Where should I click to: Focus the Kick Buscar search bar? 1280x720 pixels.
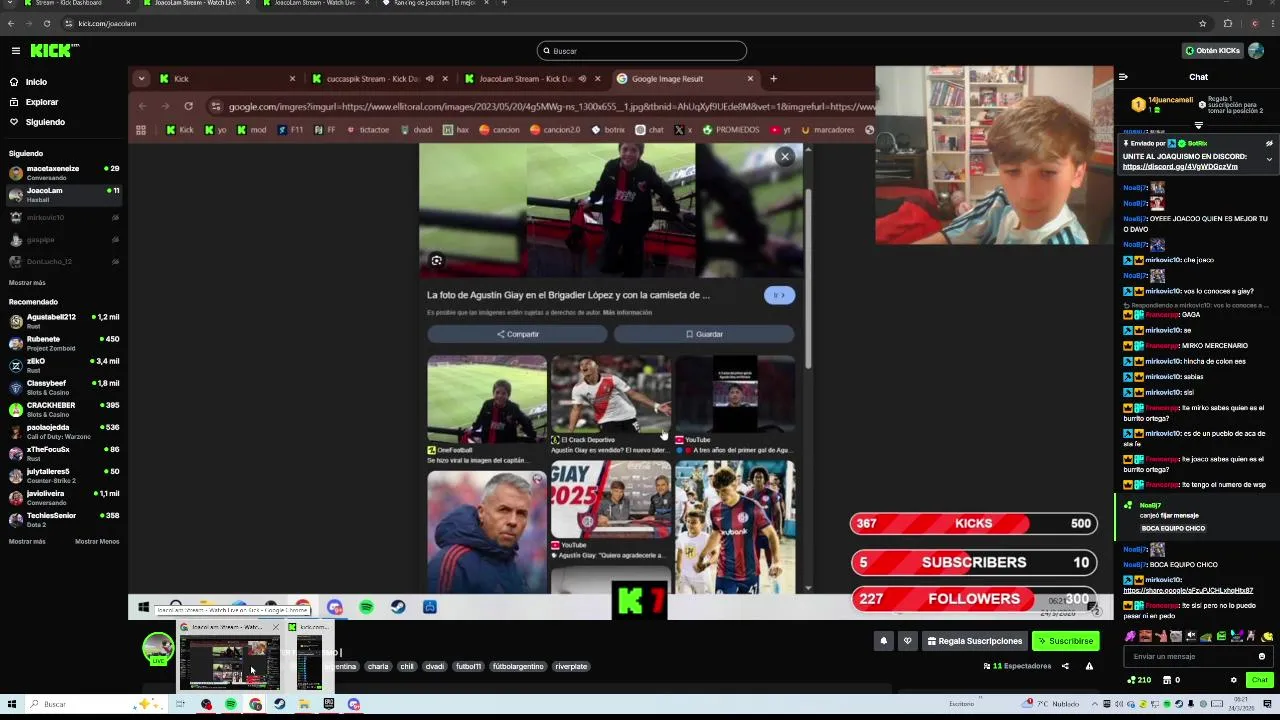(x=642, y=51)
